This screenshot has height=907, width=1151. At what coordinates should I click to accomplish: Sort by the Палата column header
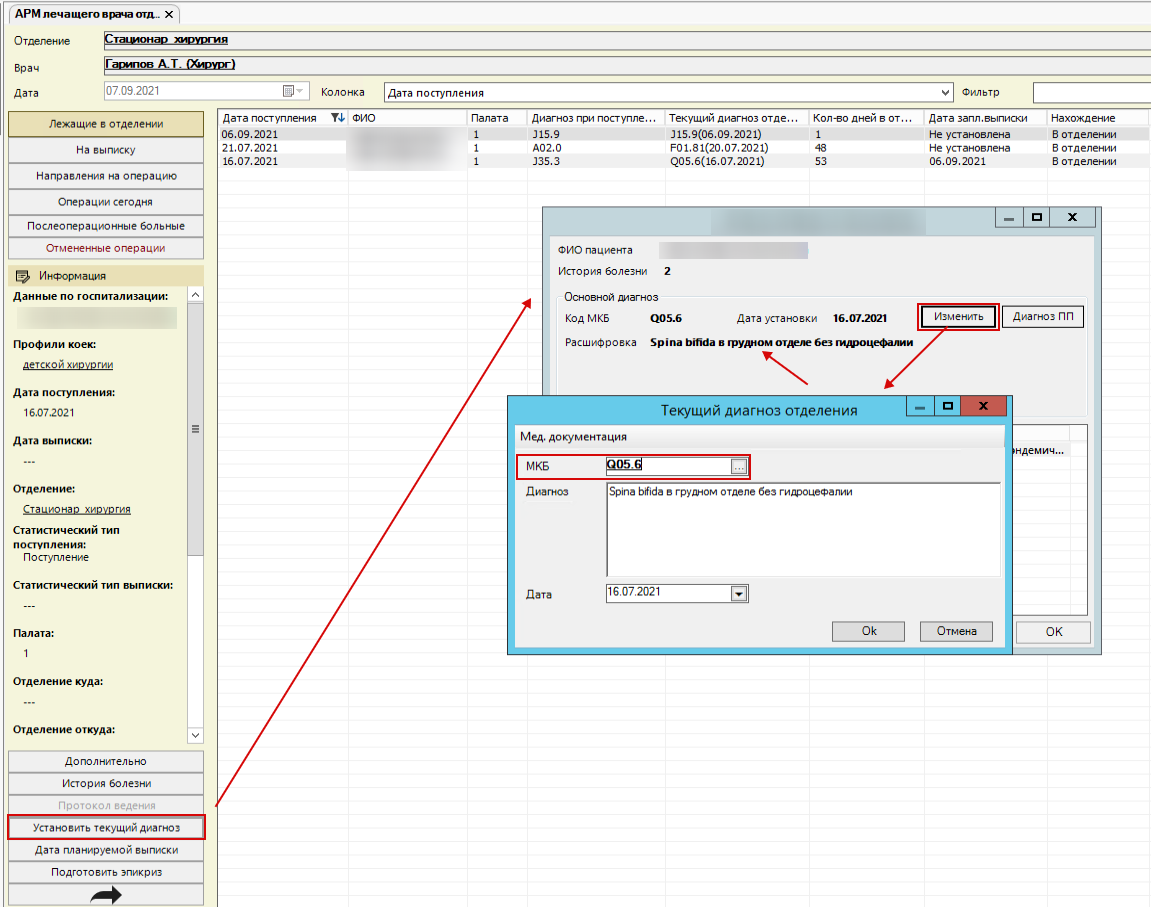pyautogui.click(x=497, y=117)
